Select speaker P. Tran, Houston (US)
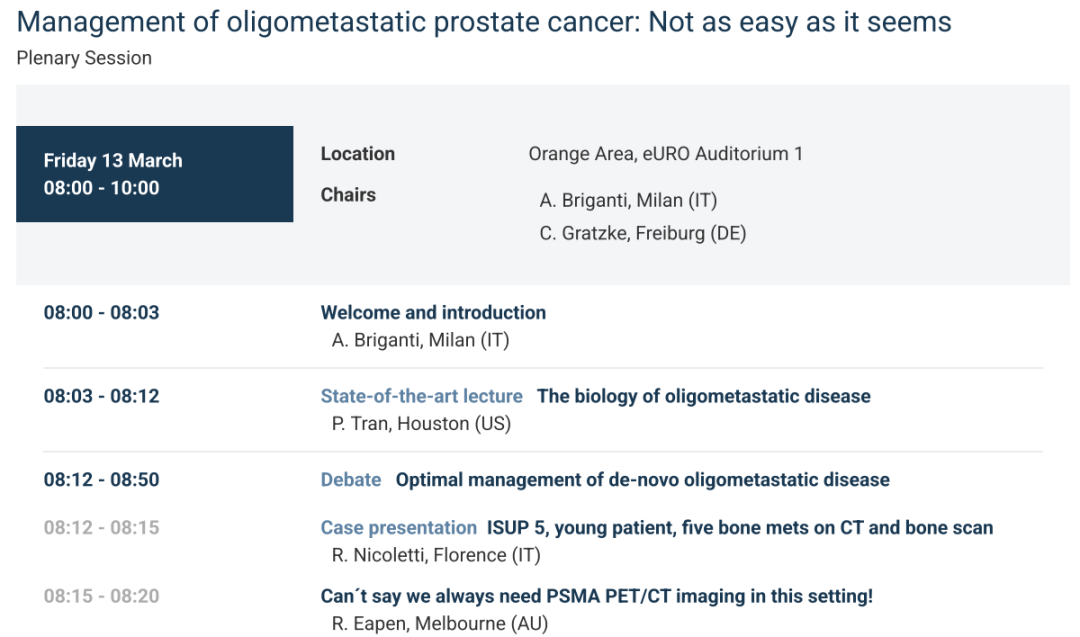The height and width of the screenshot is (637, 1080). 421,424
